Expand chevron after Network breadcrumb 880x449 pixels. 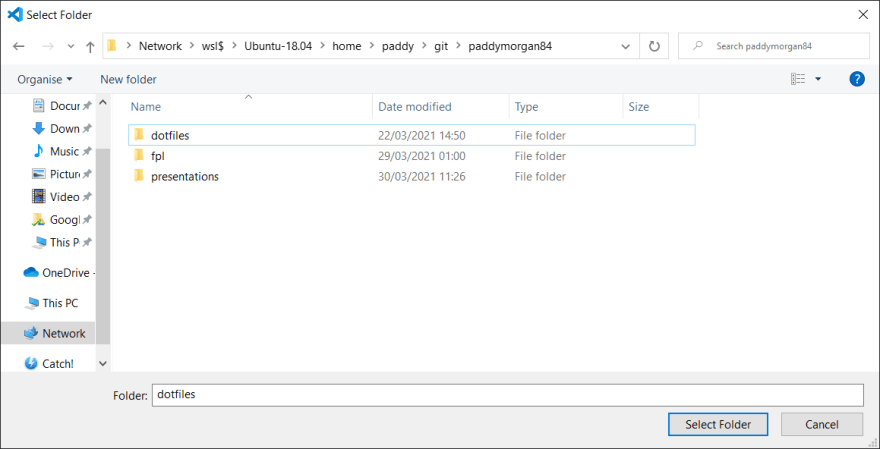192,47
